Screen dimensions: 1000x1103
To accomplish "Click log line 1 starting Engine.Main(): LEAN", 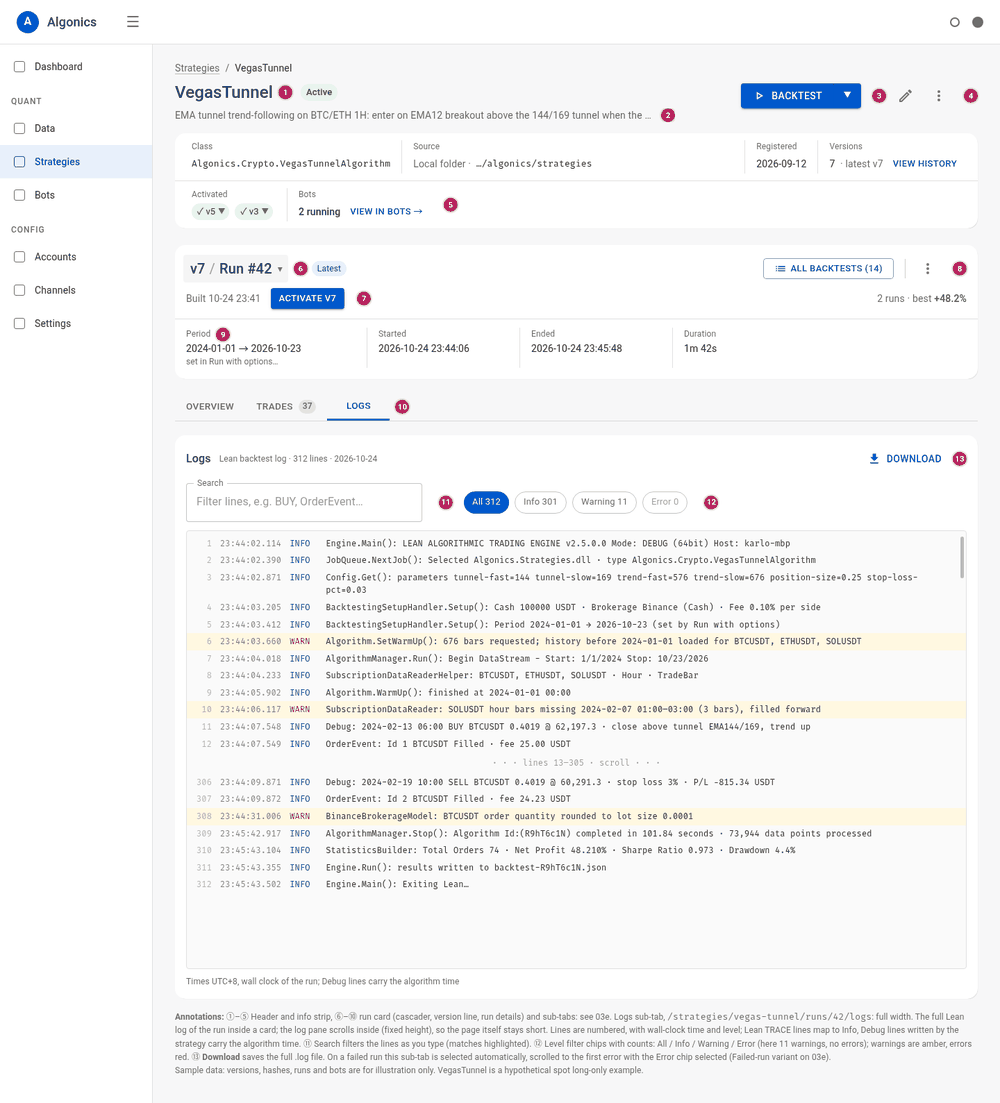I will click(x=576, y=543).
